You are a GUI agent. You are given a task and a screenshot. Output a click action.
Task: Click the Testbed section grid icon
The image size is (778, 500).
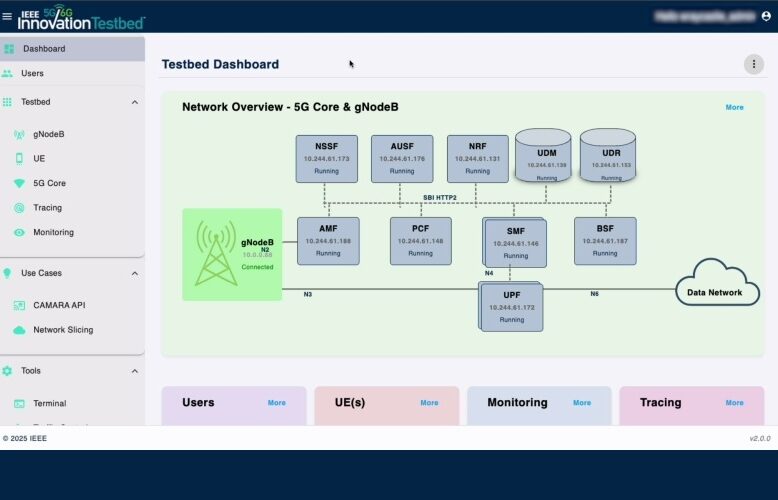pos(7,102)
